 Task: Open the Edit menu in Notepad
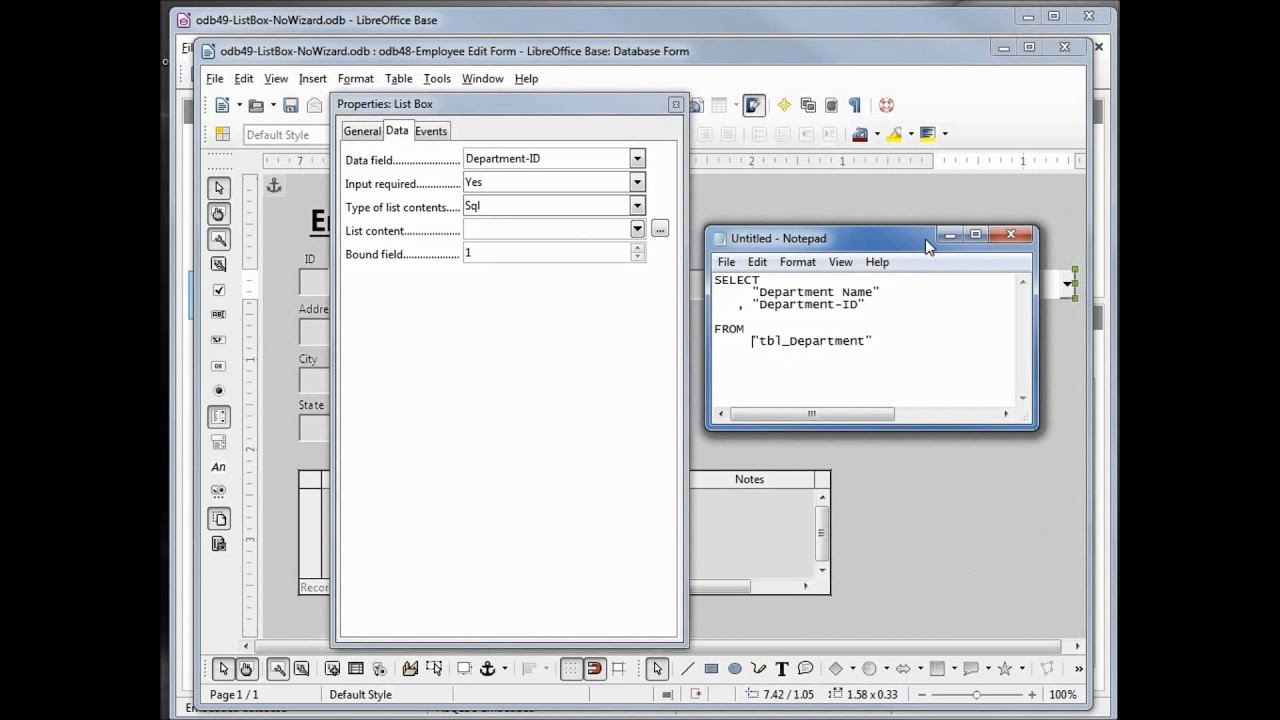coord(757,262)
